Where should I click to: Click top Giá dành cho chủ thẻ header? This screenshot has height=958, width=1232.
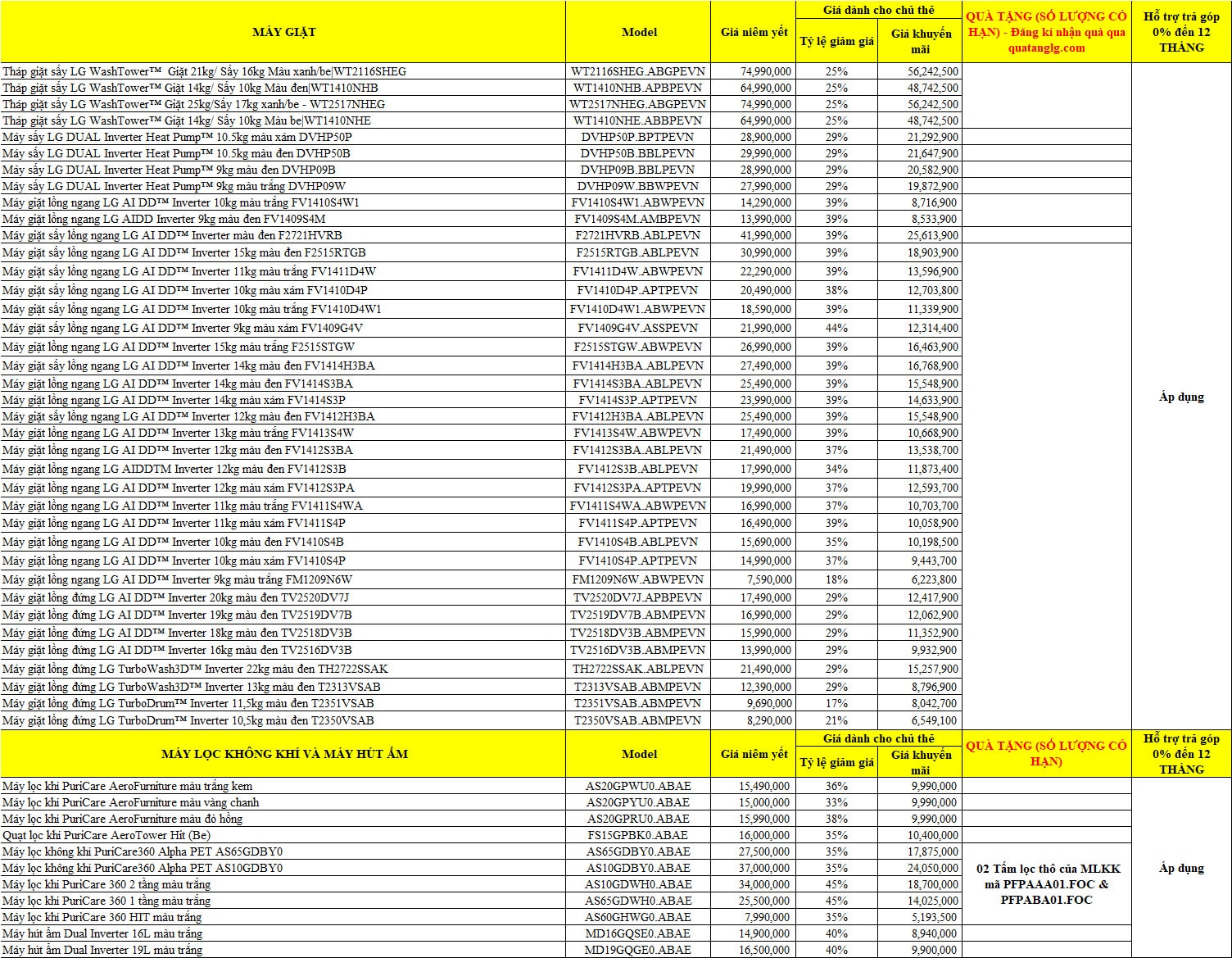click(x=878, y=10)
